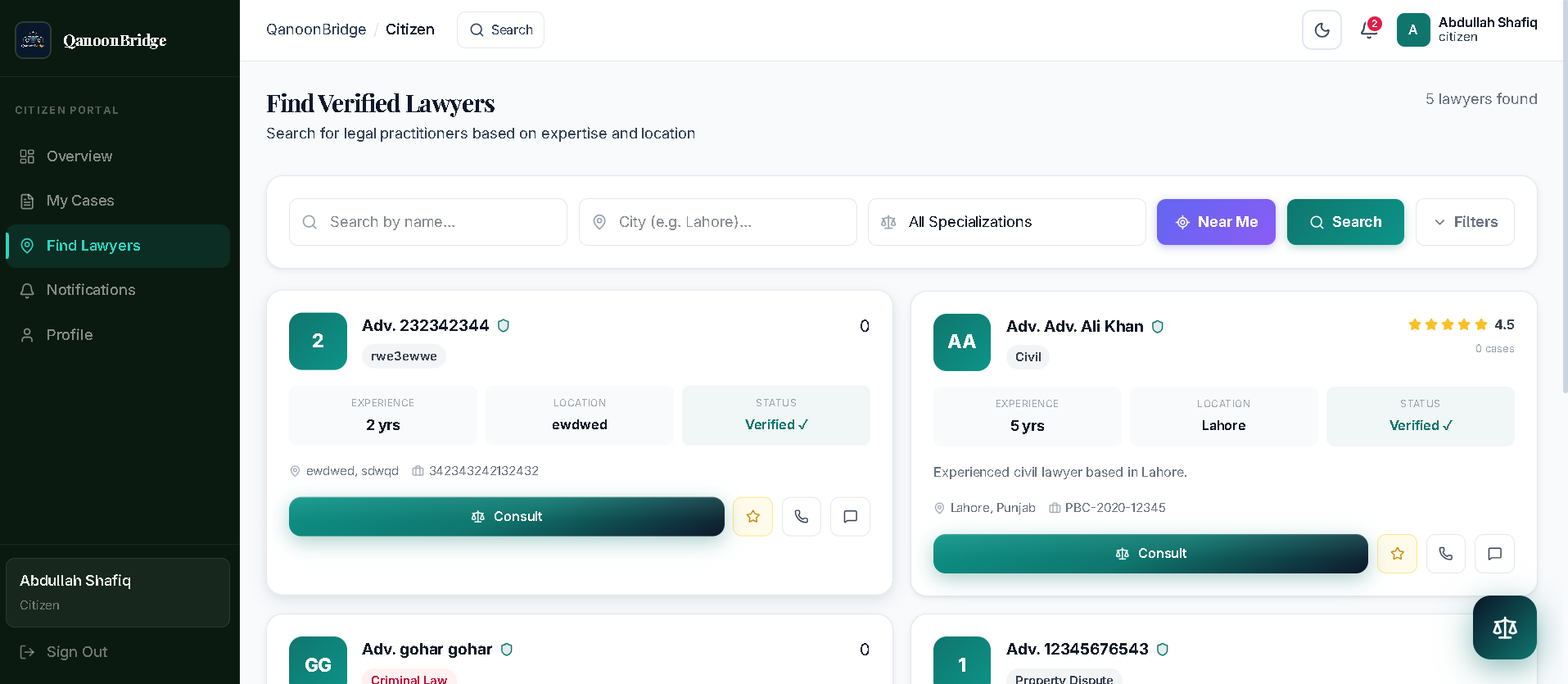The image size is (1568, 684).
Task: Click the verified shield next to gohar gohar
Action: pos(507,650)
